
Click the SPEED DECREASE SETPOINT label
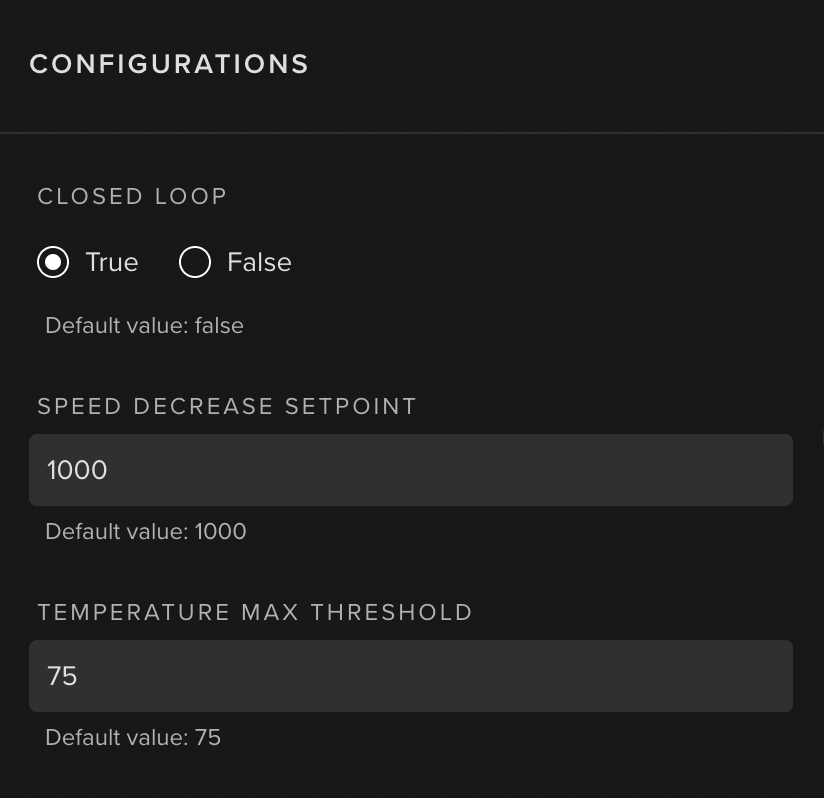227,406
